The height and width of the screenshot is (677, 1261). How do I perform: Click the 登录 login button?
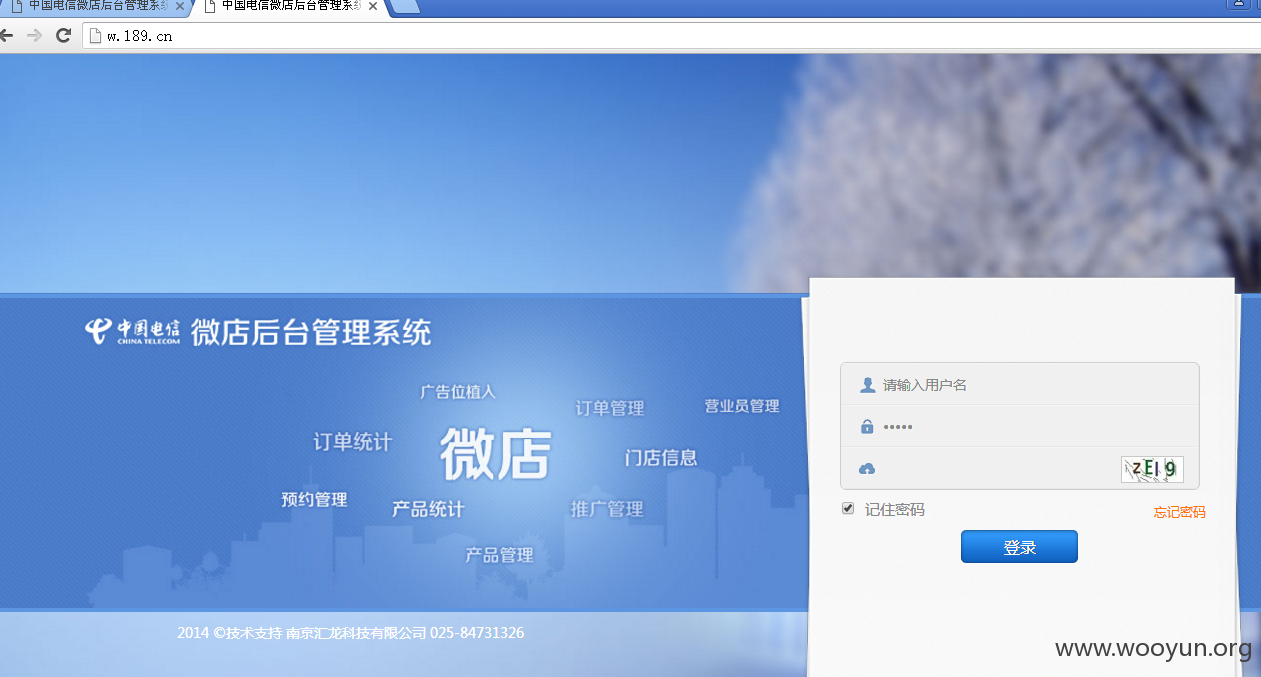(1019, 547)
